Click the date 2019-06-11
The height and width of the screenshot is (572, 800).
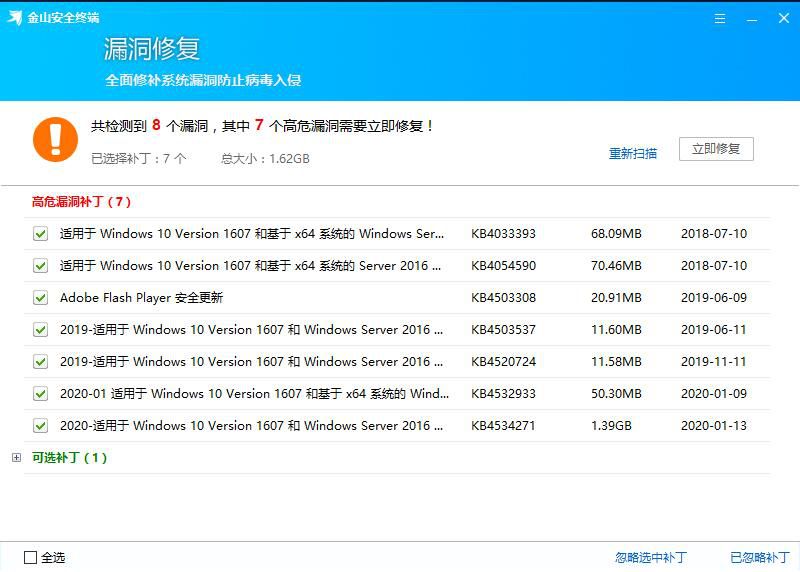(714, 330)
